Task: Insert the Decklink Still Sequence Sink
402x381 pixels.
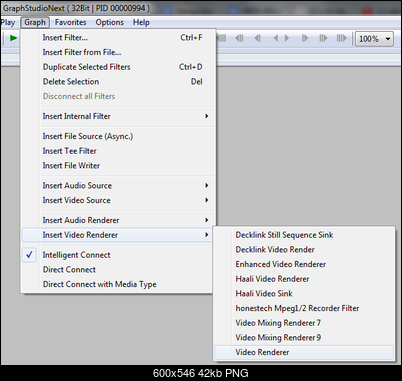Action: (x=304, y=235)
